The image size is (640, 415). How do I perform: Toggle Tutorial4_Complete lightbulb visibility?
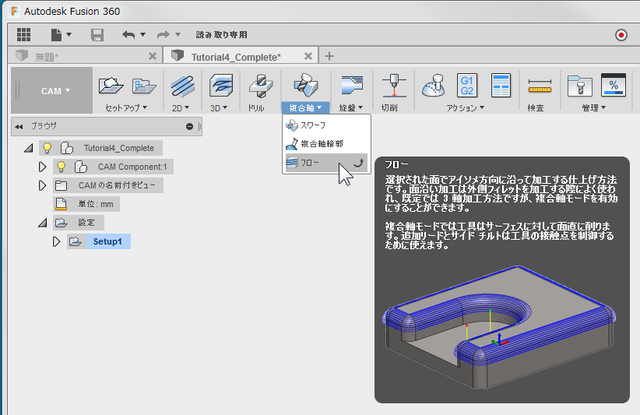coord(47,148)
